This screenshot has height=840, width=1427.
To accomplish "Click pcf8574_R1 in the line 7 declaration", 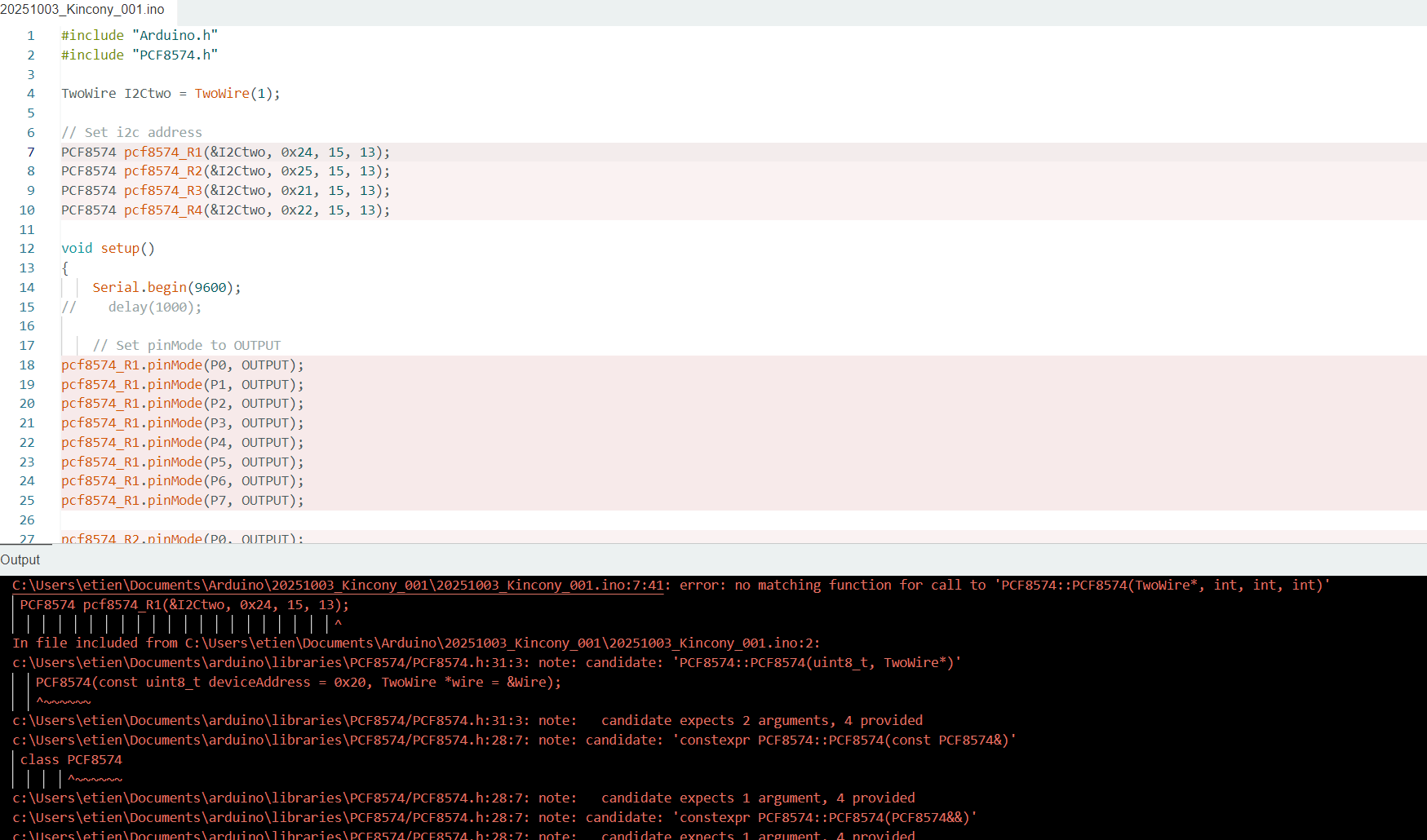I will (x=162, y=153).
